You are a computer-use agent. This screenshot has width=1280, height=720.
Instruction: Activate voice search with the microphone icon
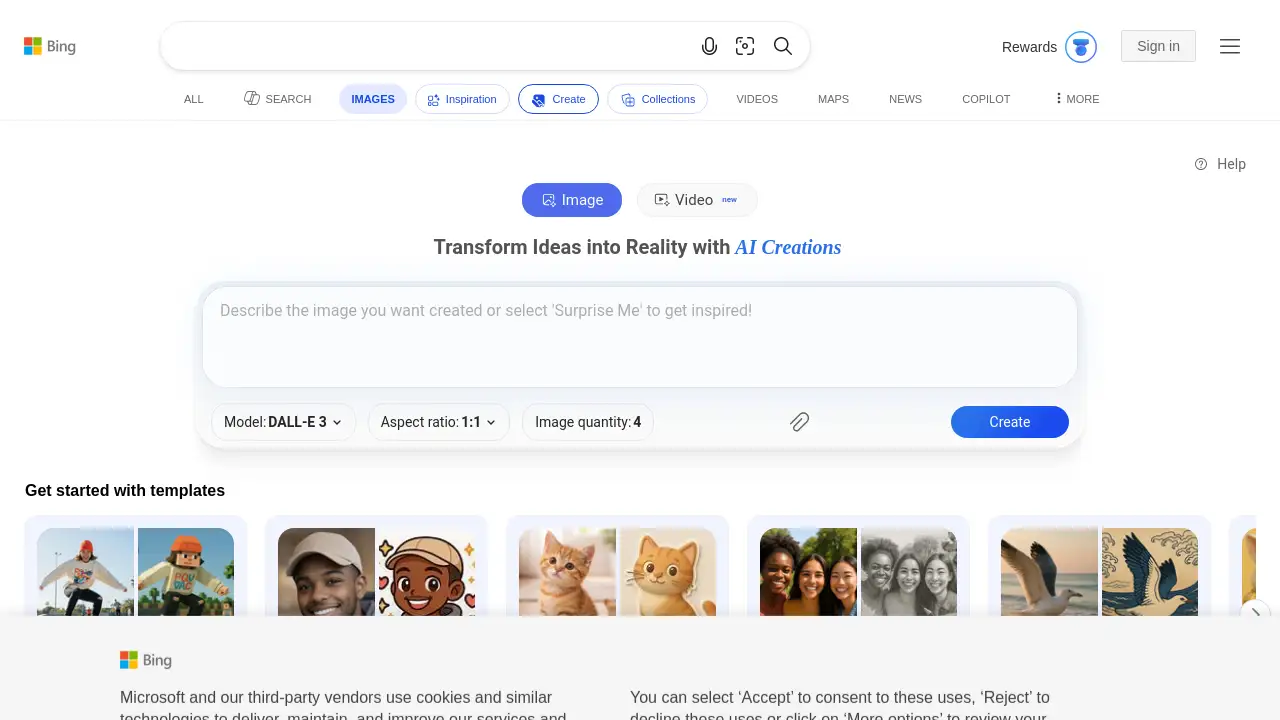pyautogui.click(x=710, y=46)
